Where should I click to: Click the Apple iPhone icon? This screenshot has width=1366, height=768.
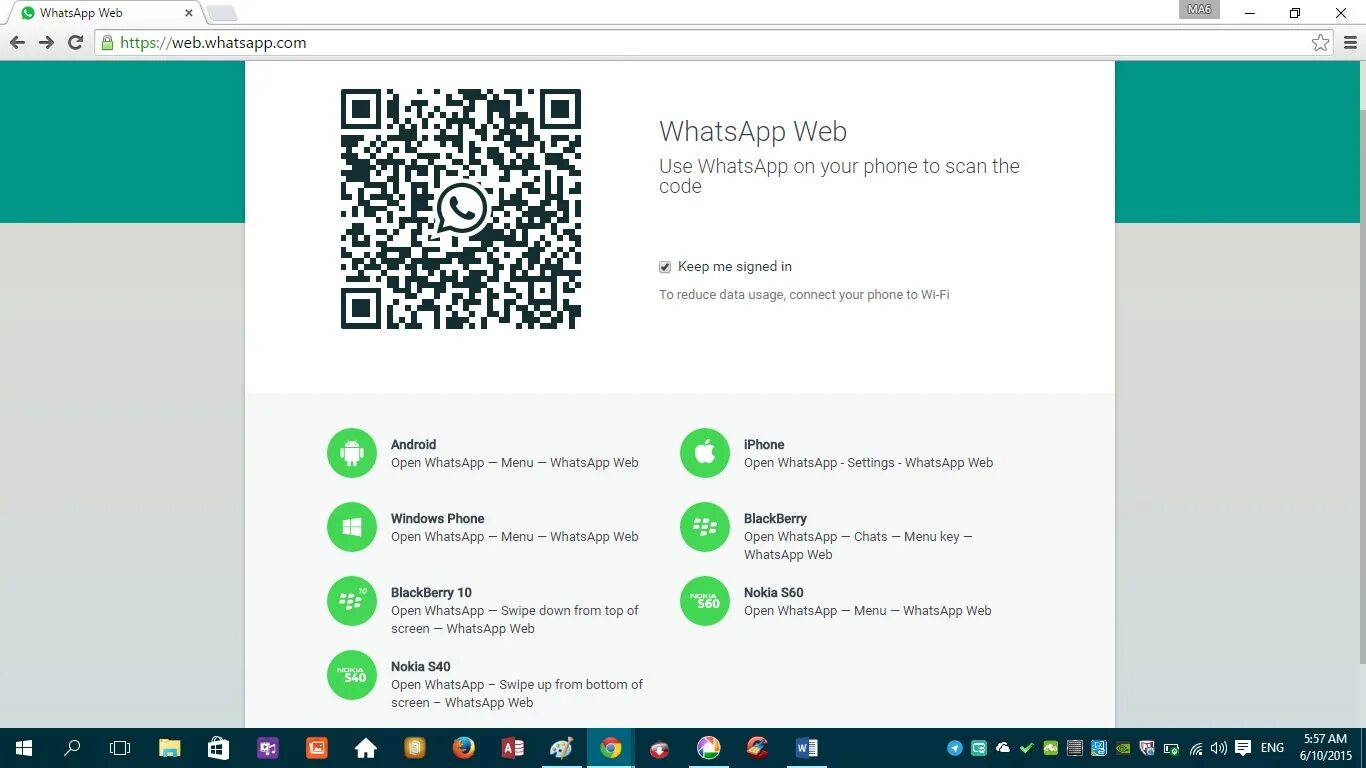coord(705,453)
